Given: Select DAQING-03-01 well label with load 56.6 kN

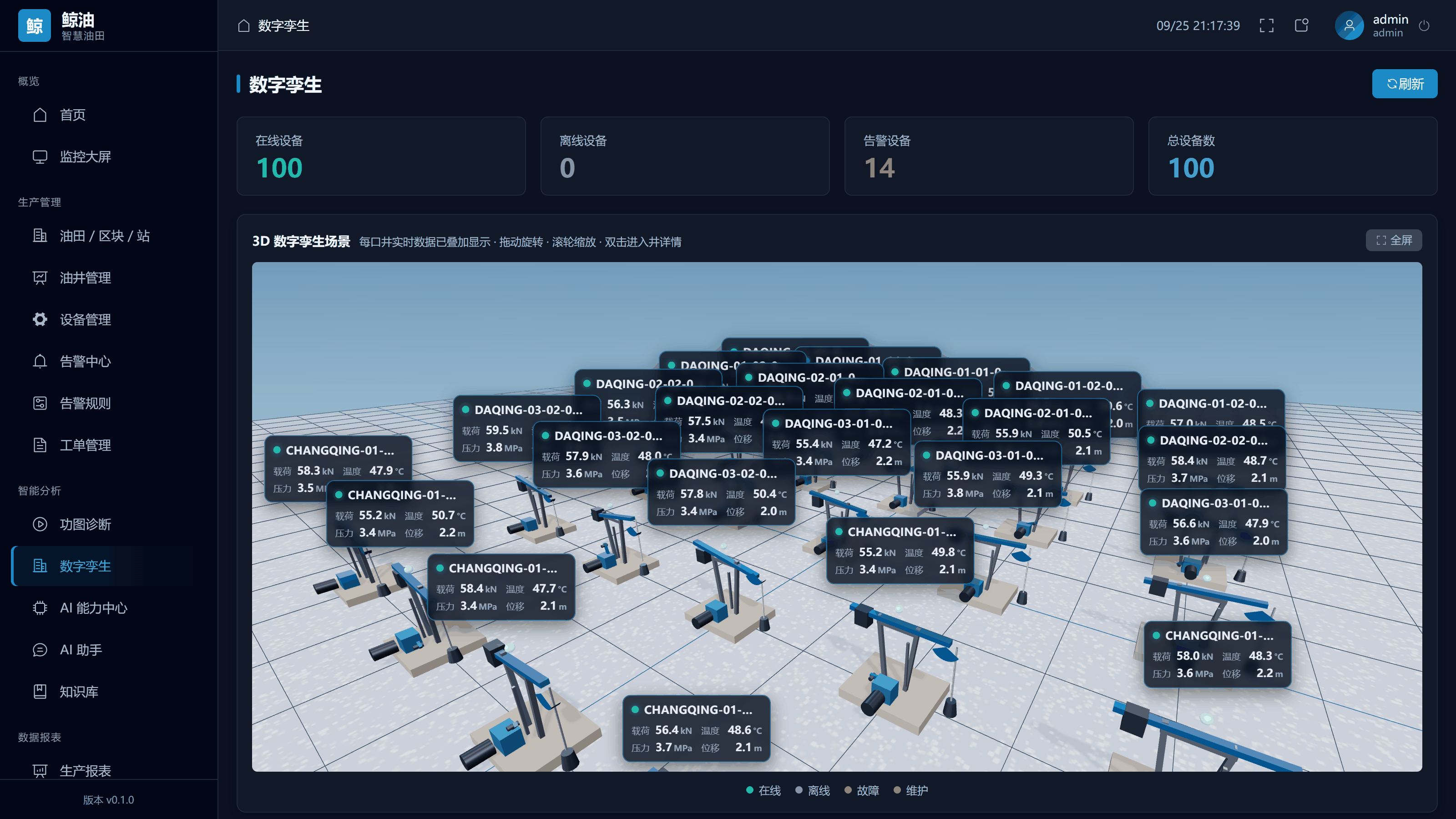Looking at the screenshot, I should [x=1214, y=522].
